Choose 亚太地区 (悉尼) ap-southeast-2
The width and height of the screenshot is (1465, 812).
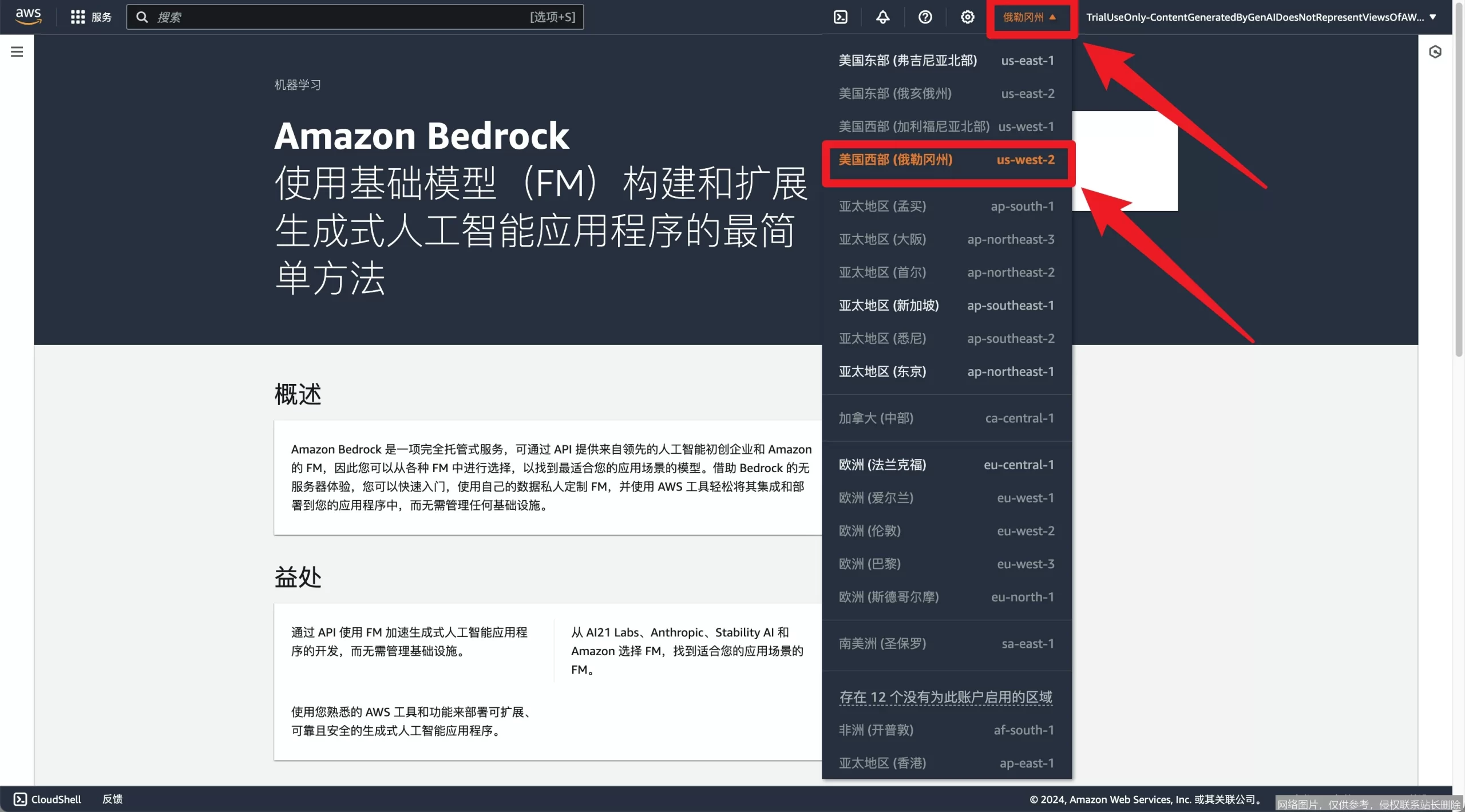click(947, 339)
